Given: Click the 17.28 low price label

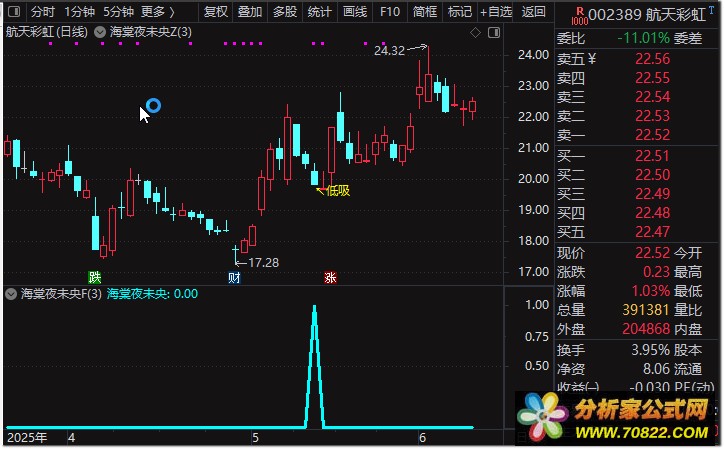Looking at the screenshot, I should click(264, 263).
